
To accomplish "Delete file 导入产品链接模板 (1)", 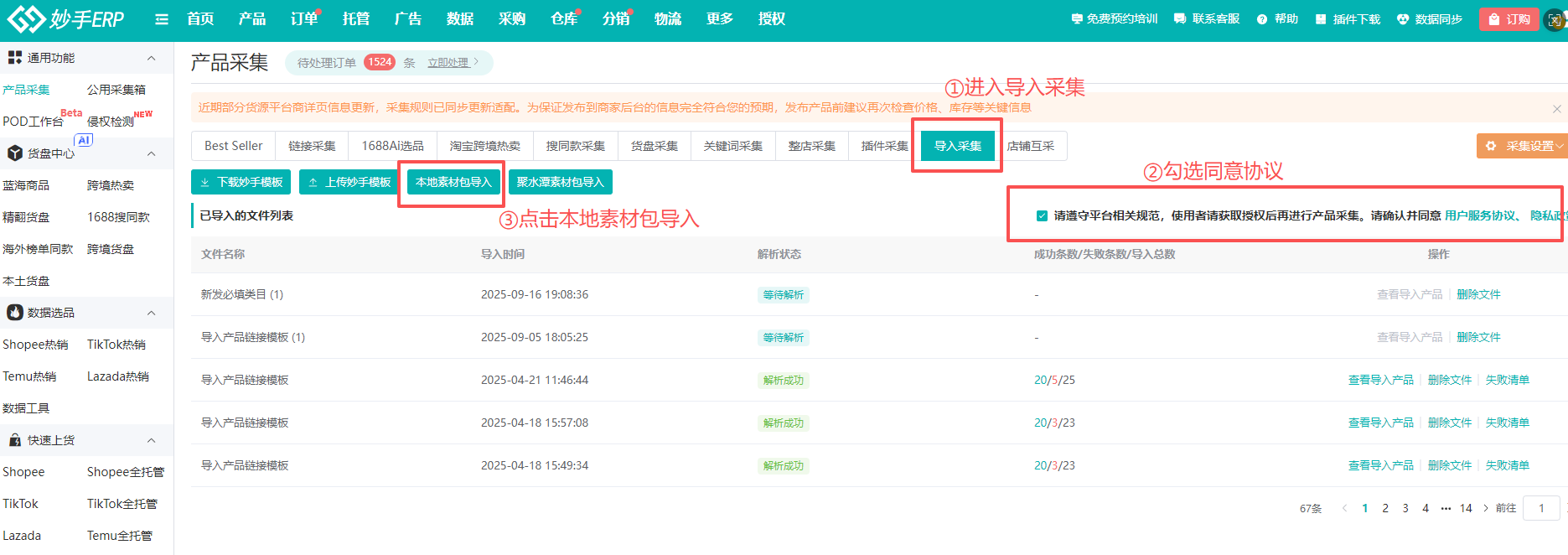I will coord(1478,337).
